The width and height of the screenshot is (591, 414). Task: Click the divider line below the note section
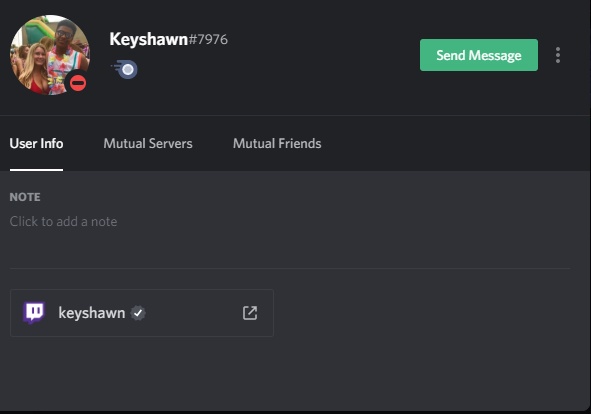coord(290,268)
